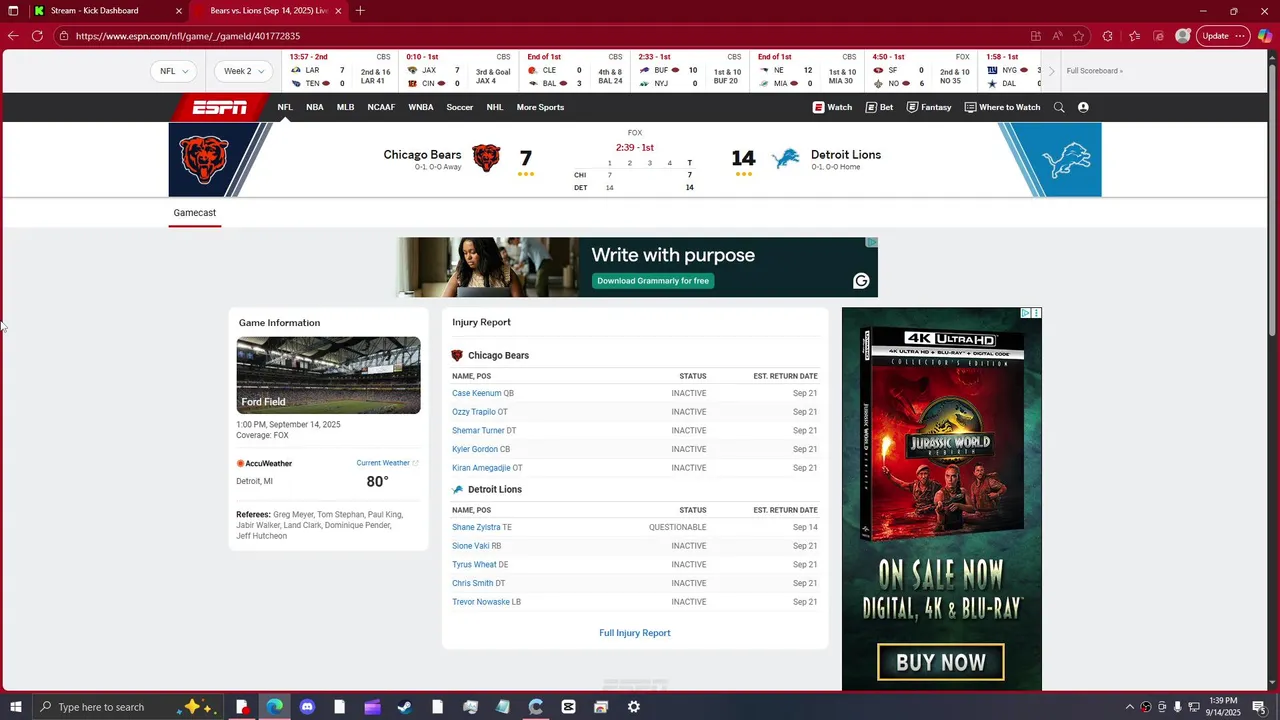Open Discord from the taskbar
The height and width of the screenshot is (720, 1280).
(x=307, y=707)
